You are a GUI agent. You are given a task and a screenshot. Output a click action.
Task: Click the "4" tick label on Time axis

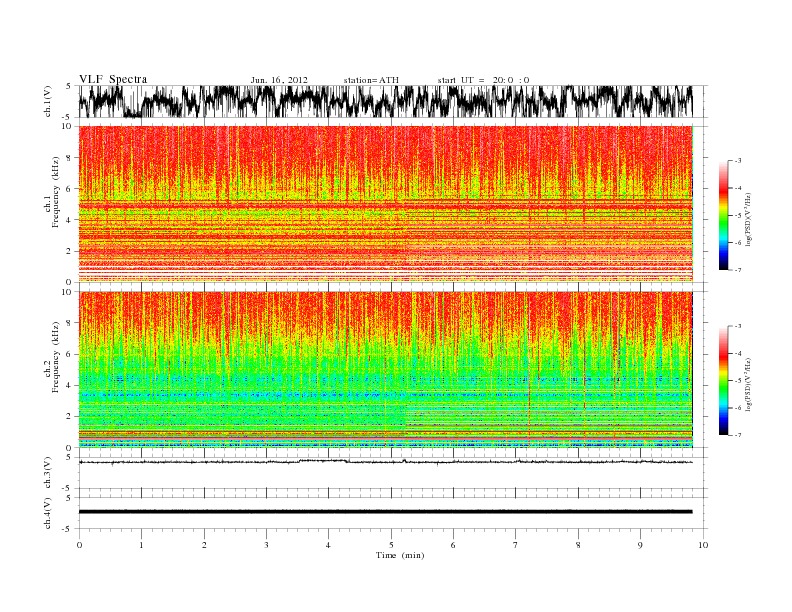coord(328,545)
